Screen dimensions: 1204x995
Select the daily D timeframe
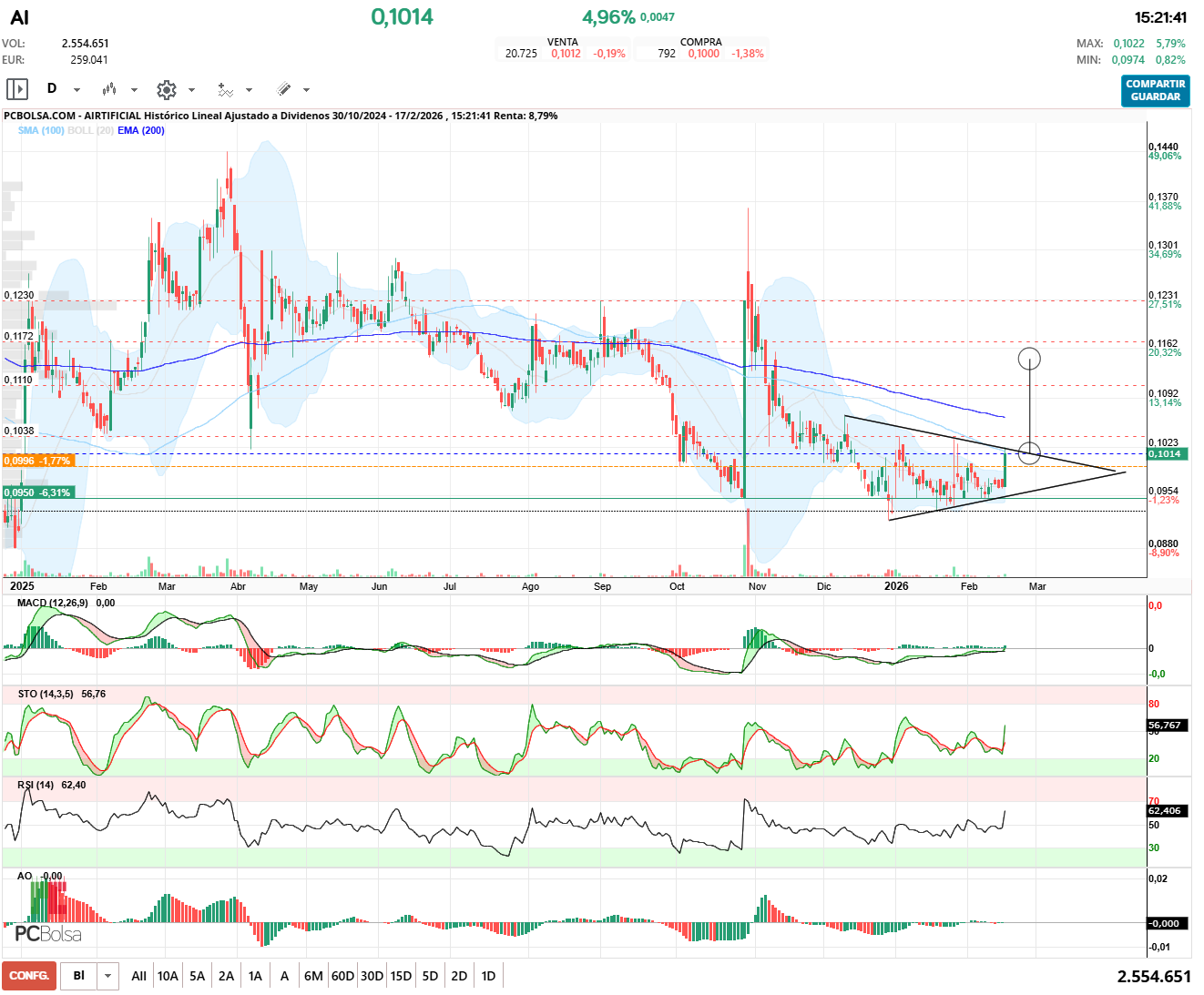(x=52, y=88)
